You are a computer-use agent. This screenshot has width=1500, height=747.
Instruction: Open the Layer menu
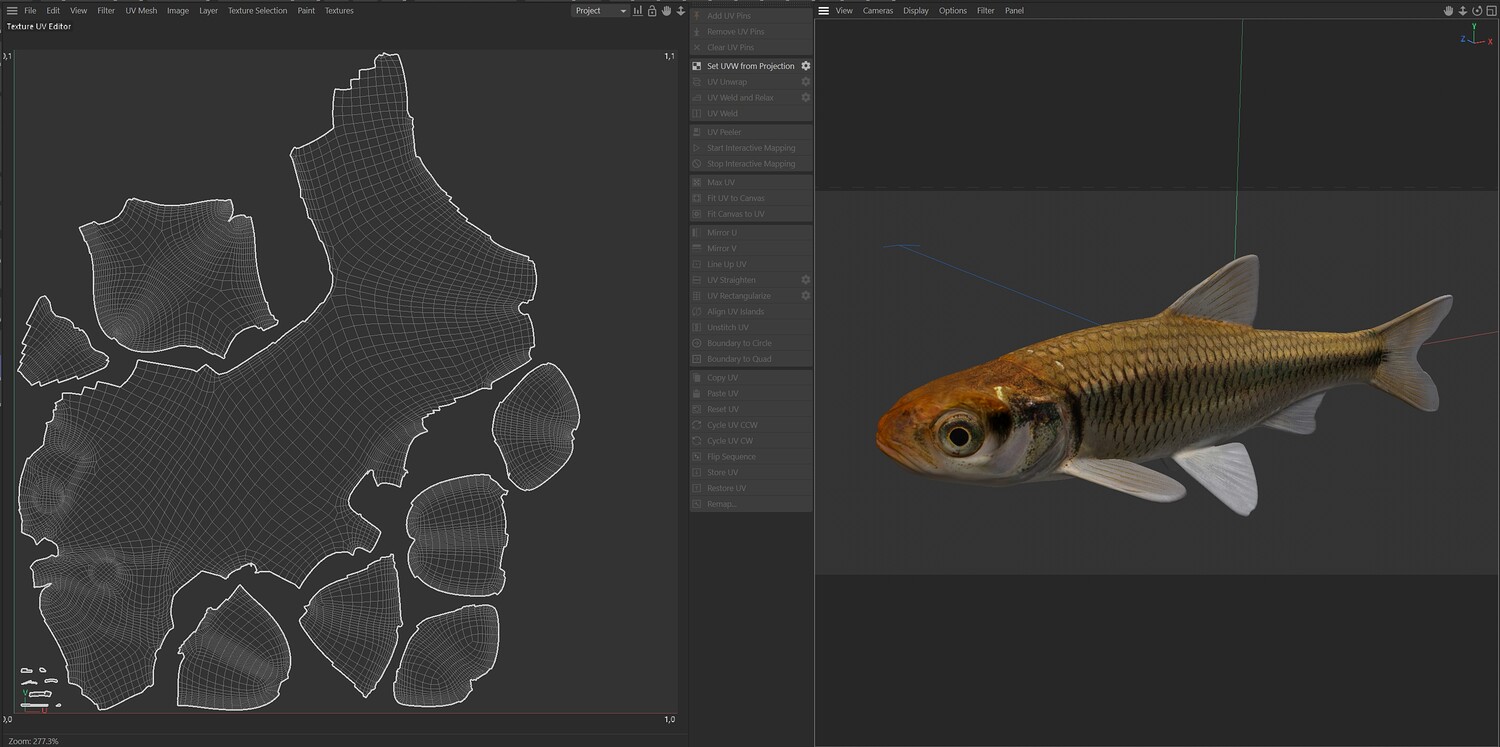tap(208, 10)
